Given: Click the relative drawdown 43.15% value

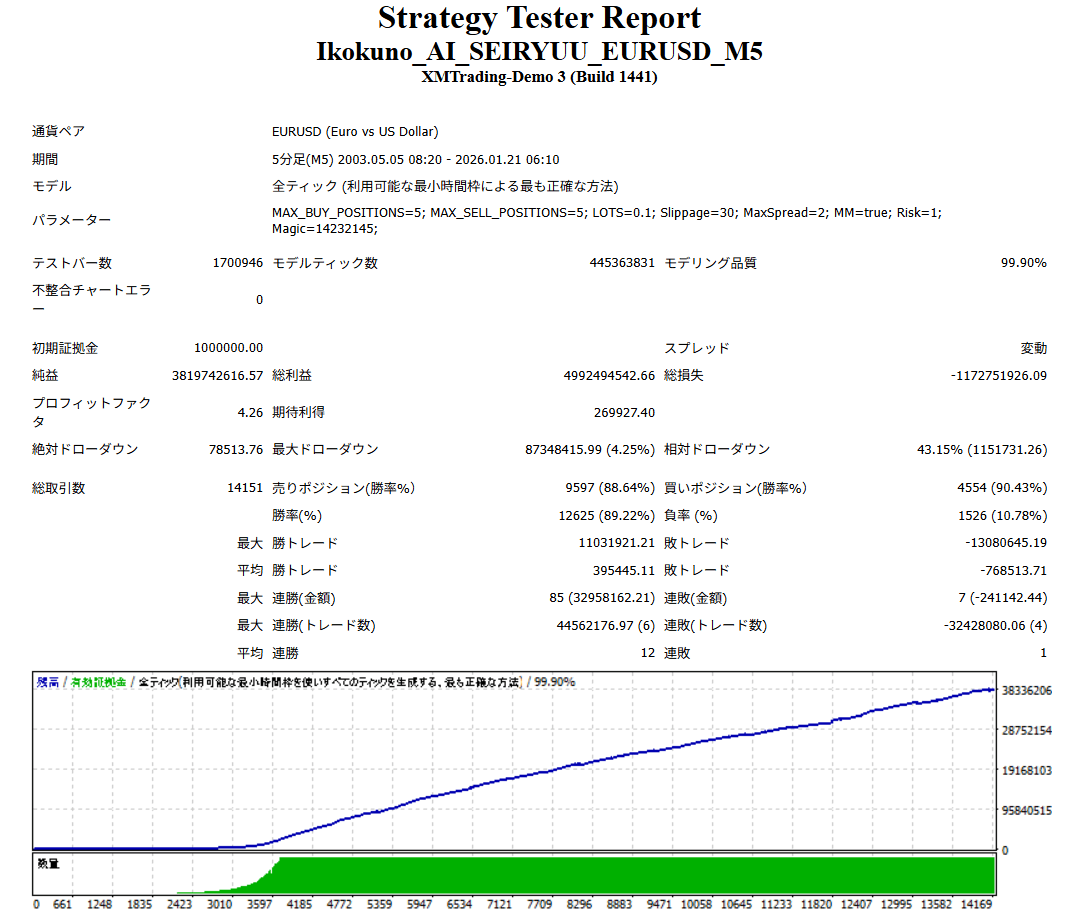Looking at the screenshot, I should coord(981,450).
